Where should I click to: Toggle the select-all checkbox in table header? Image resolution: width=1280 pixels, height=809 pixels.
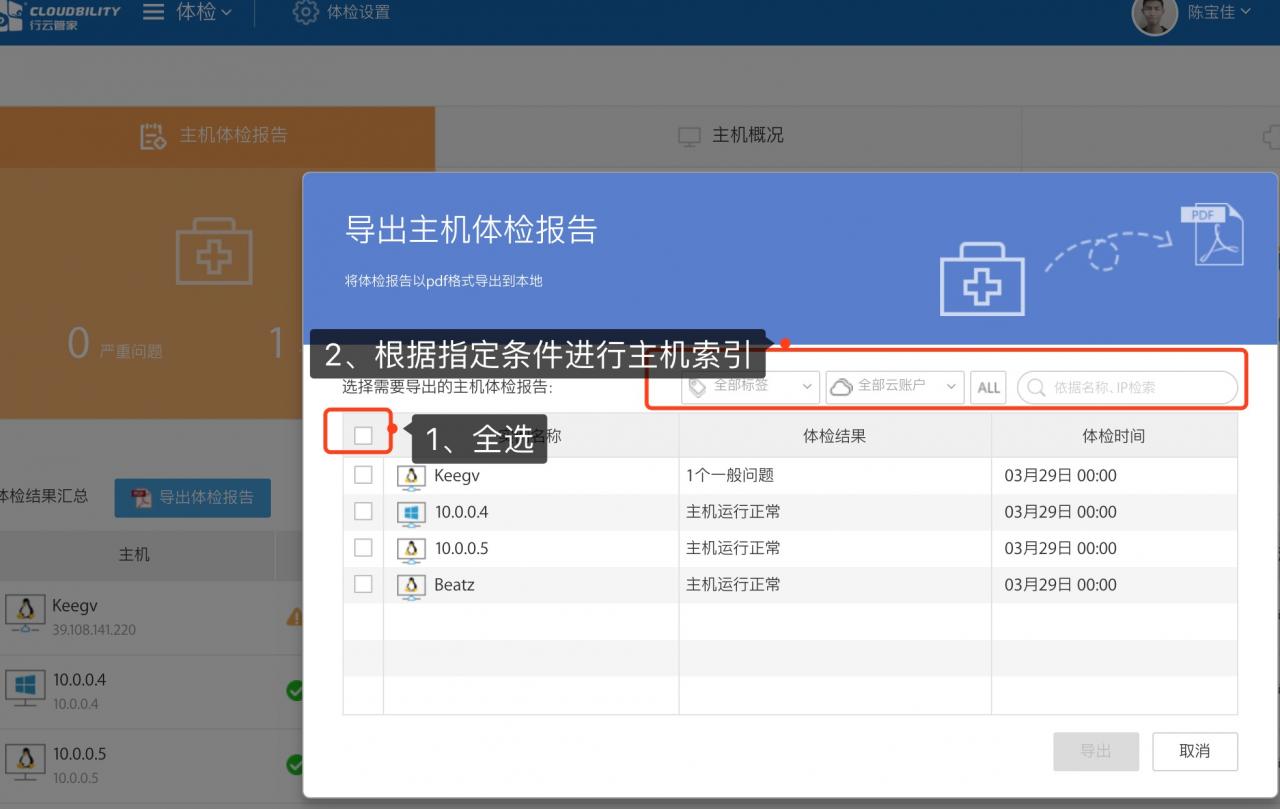pyautogui.click(x=363, y=436)
